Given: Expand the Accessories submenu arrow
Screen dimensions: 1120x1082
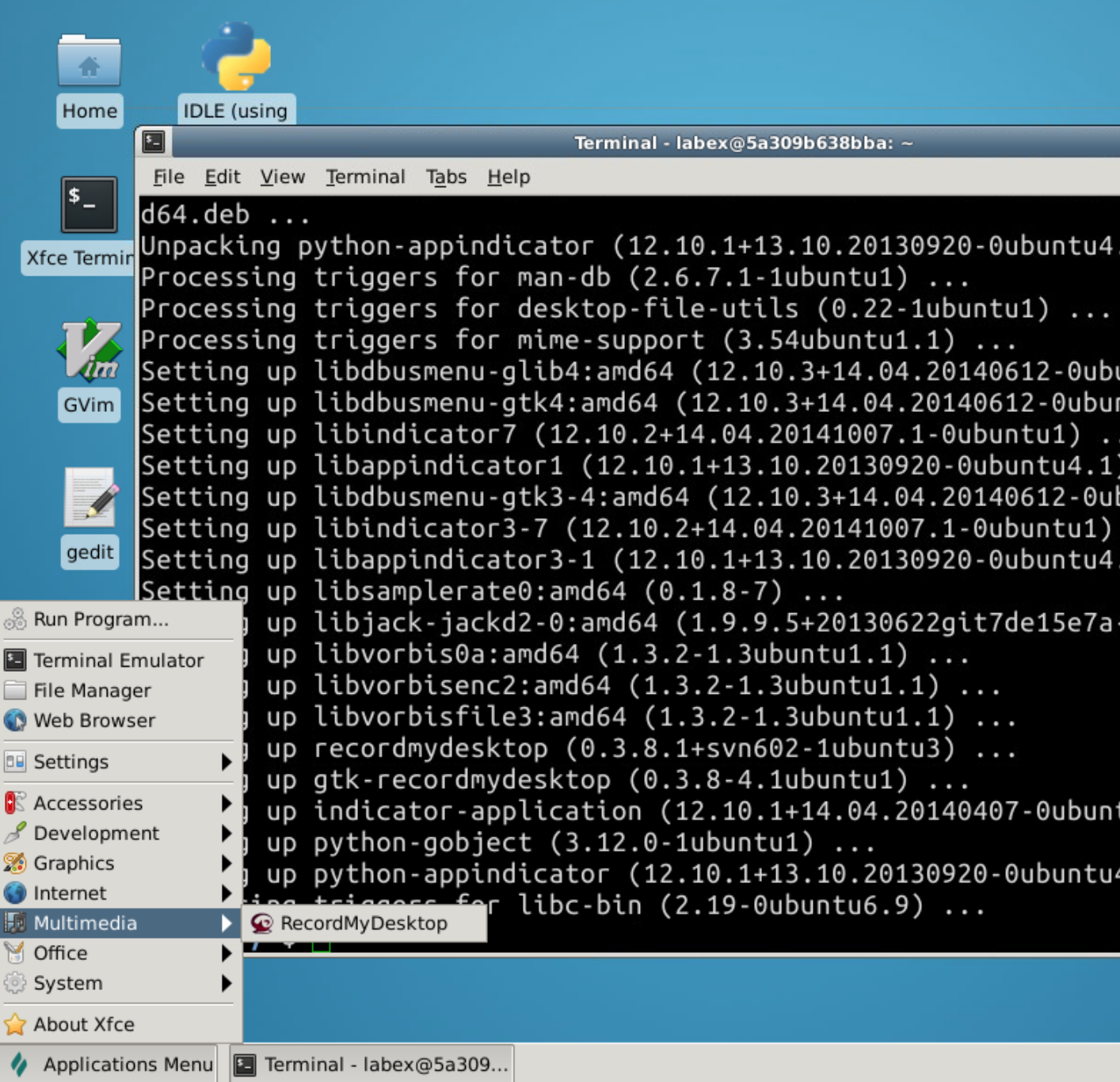Looking at the screenshot, I should tap(227, 803).
